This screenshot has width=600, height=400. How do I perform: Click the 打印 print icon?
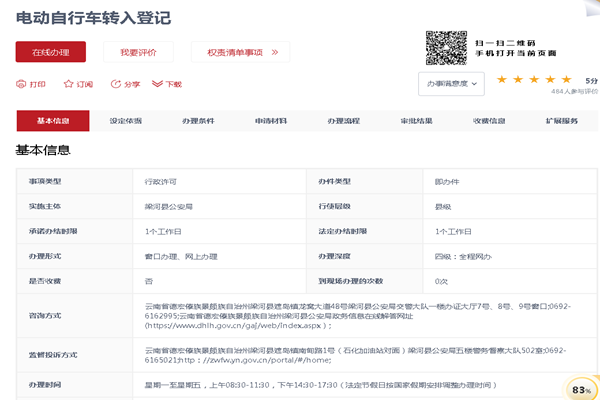(x=21, y=85)
